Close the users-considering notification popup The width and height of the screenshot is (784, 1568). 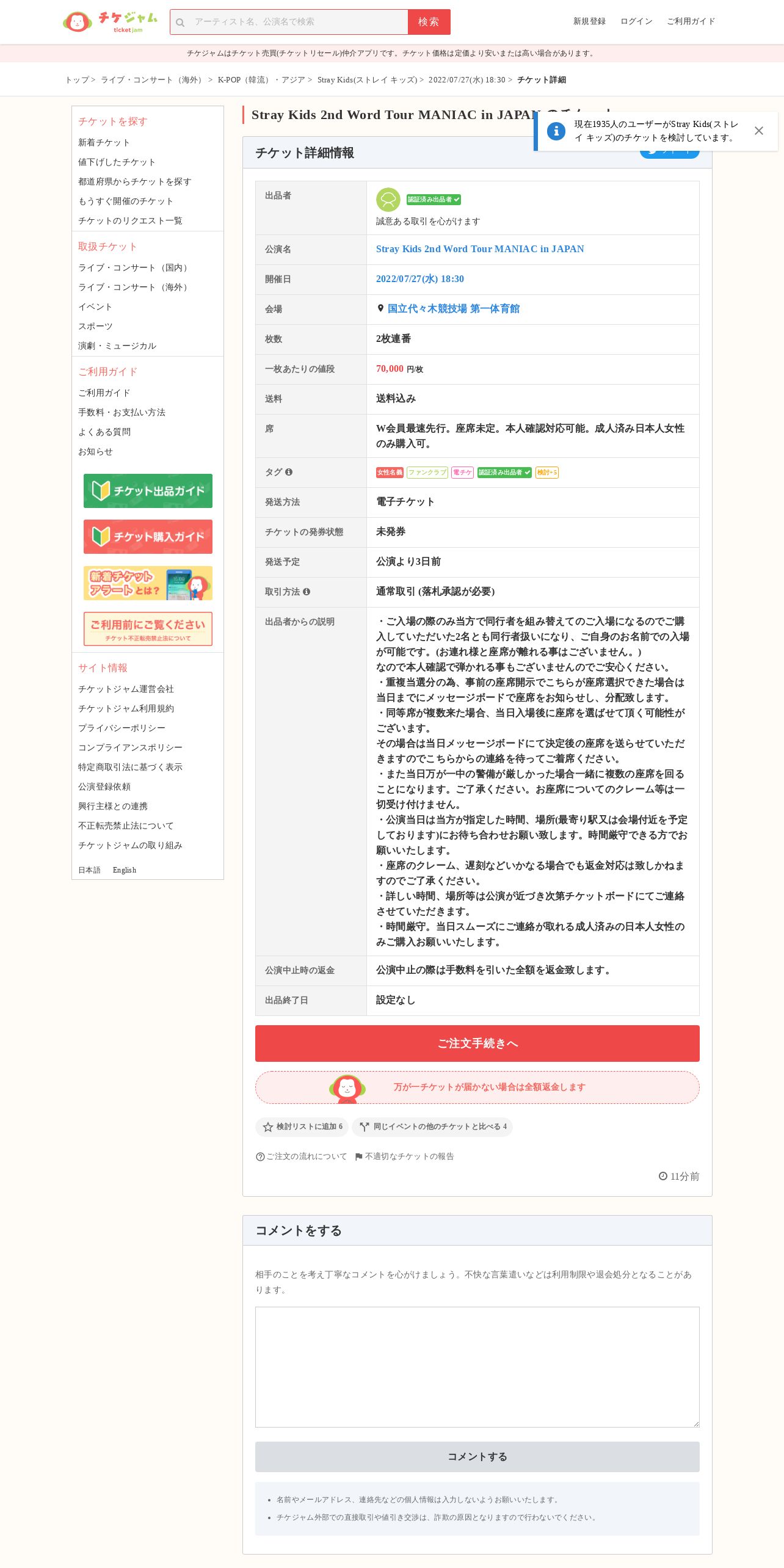pyautogui.click(x=759, y=131)
